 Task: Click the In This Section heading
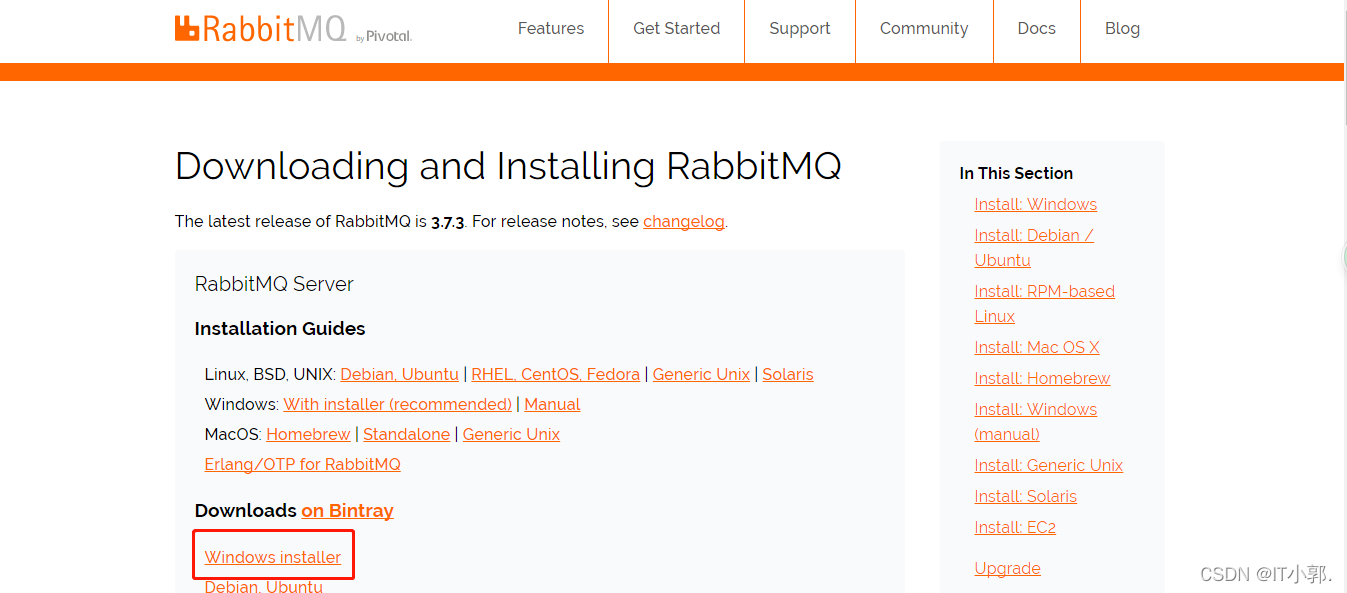[x=1016, y=173]
